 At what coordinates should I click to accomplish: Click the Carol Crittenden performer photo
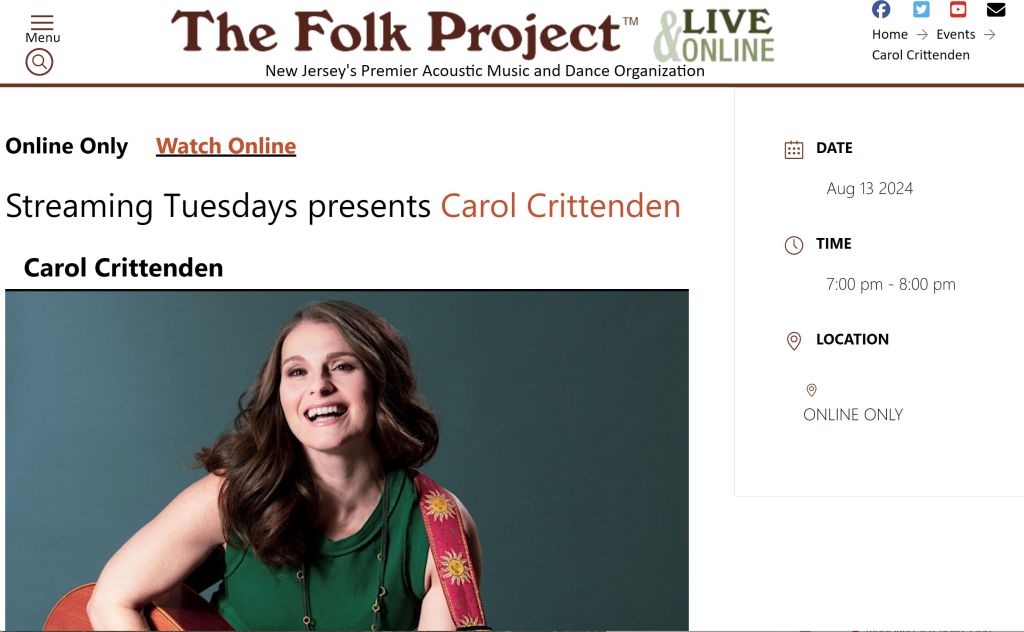(346, 460)
